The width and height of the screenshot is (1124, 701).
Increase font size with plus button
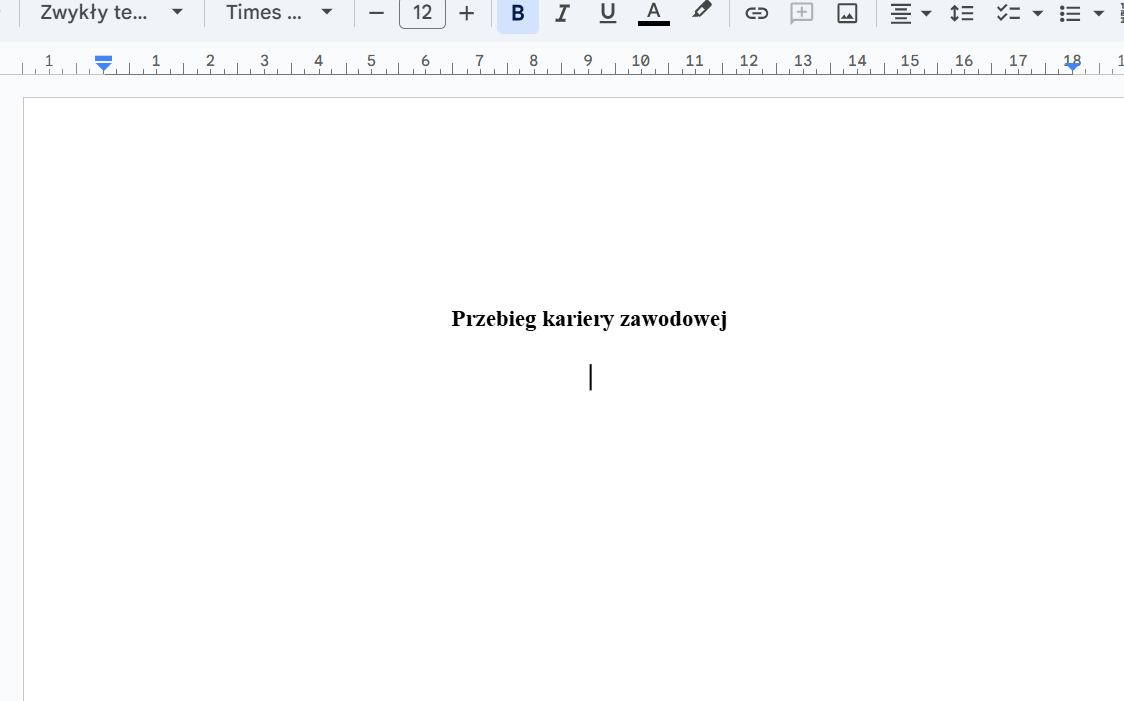[x=466, y=14]
